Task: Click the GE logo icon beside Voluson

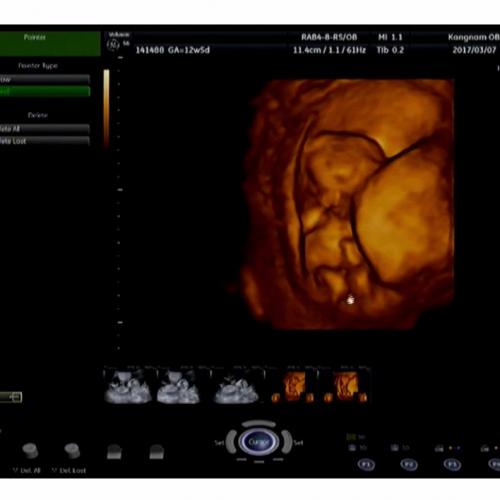Action: click(113, 45)
